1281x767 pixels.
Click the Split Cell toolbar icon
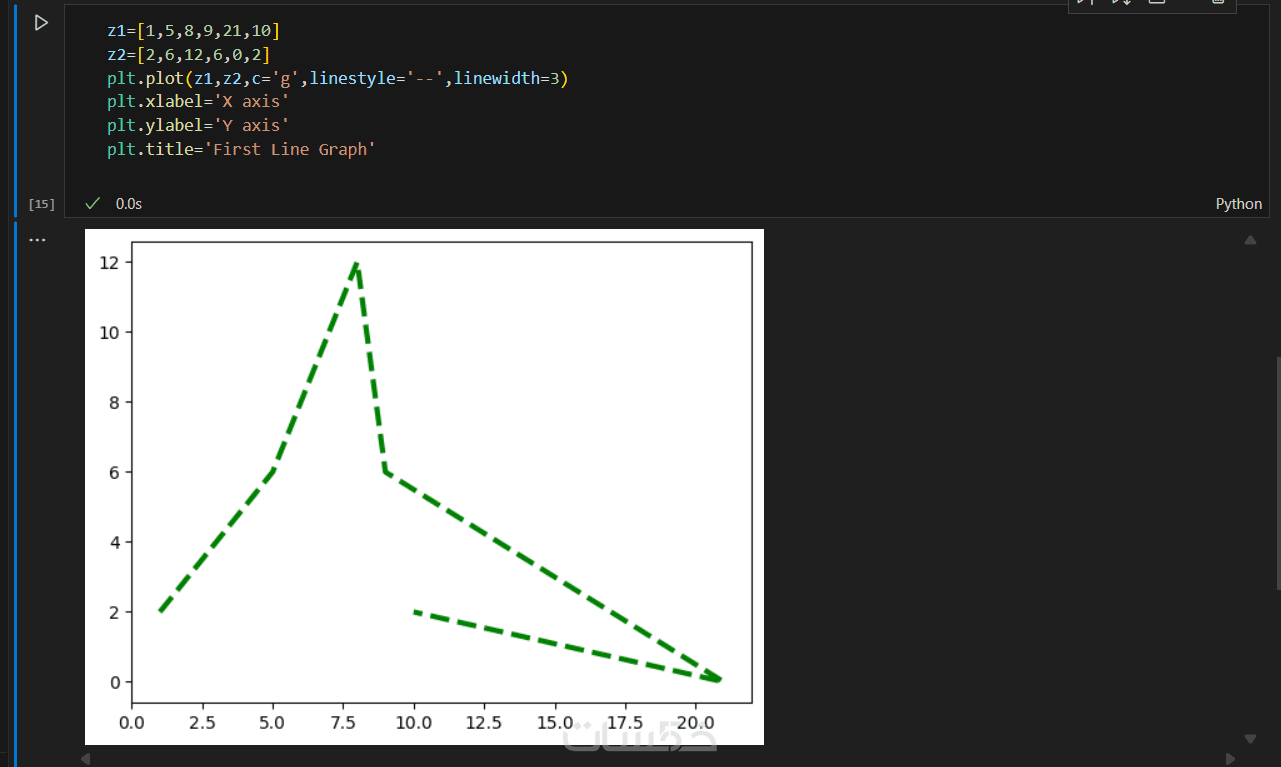click(x=1157, y=3)
